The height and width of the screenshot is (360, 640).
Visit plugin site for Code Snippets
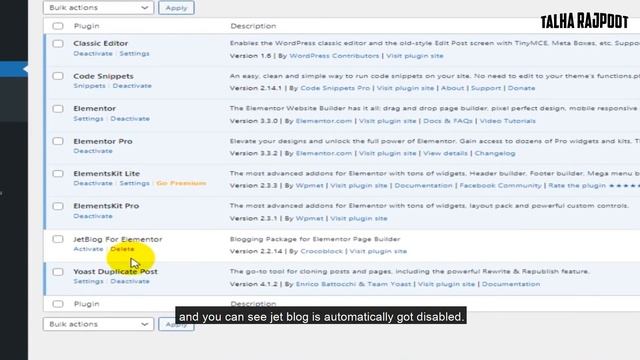click(x=405, y=88)
